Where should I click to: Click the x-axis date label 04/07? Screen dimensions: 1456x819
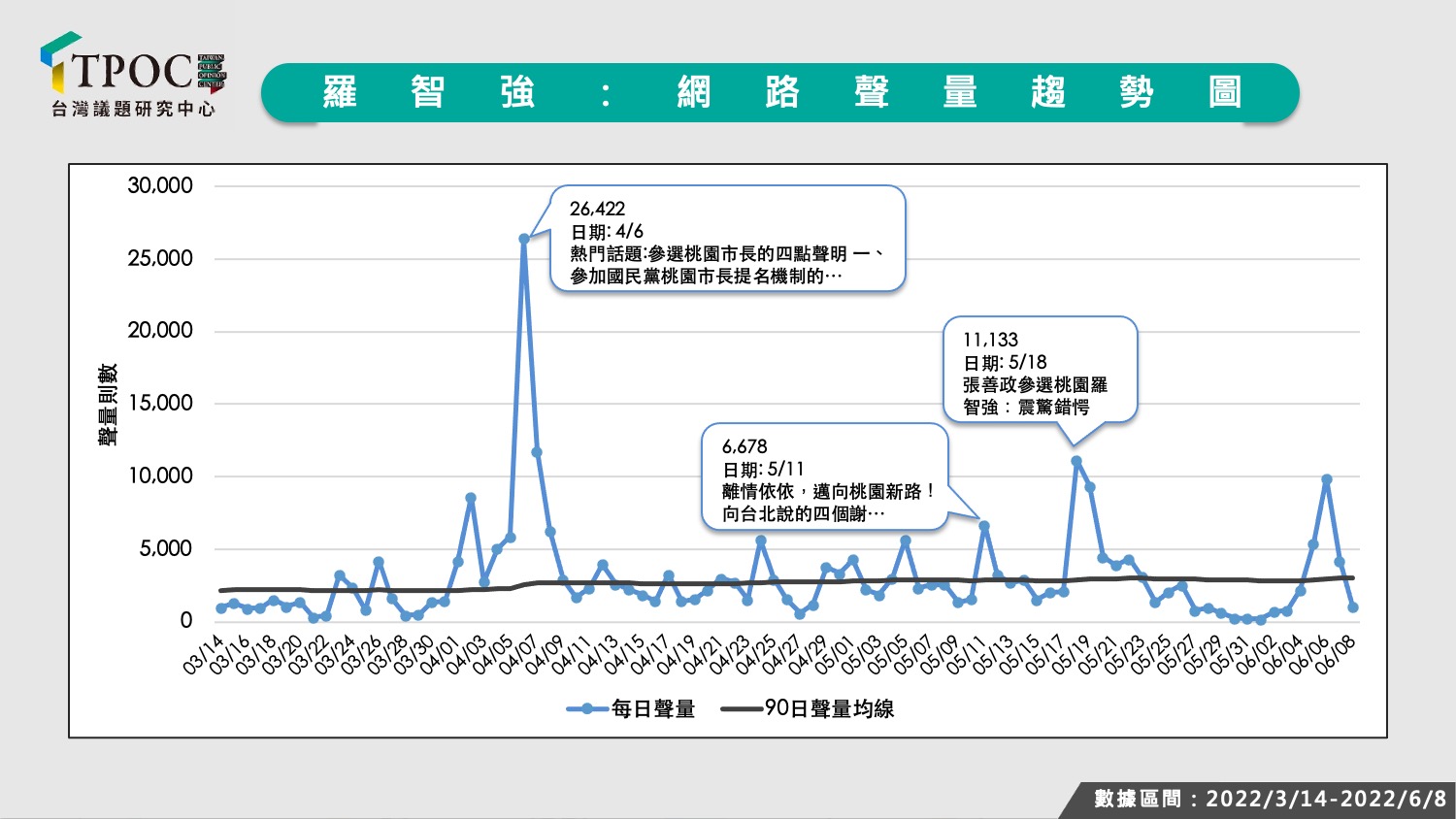[x=518, y=655]
